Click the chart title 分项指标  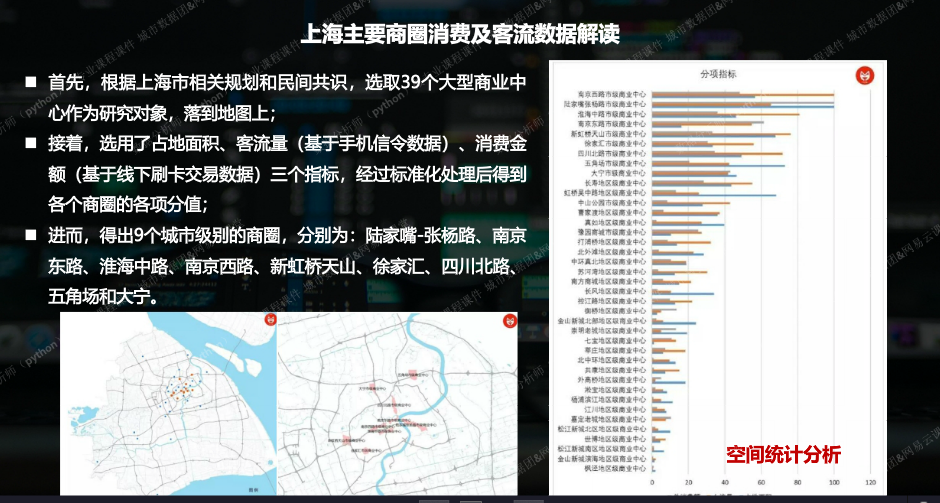(x=718, y=74)
